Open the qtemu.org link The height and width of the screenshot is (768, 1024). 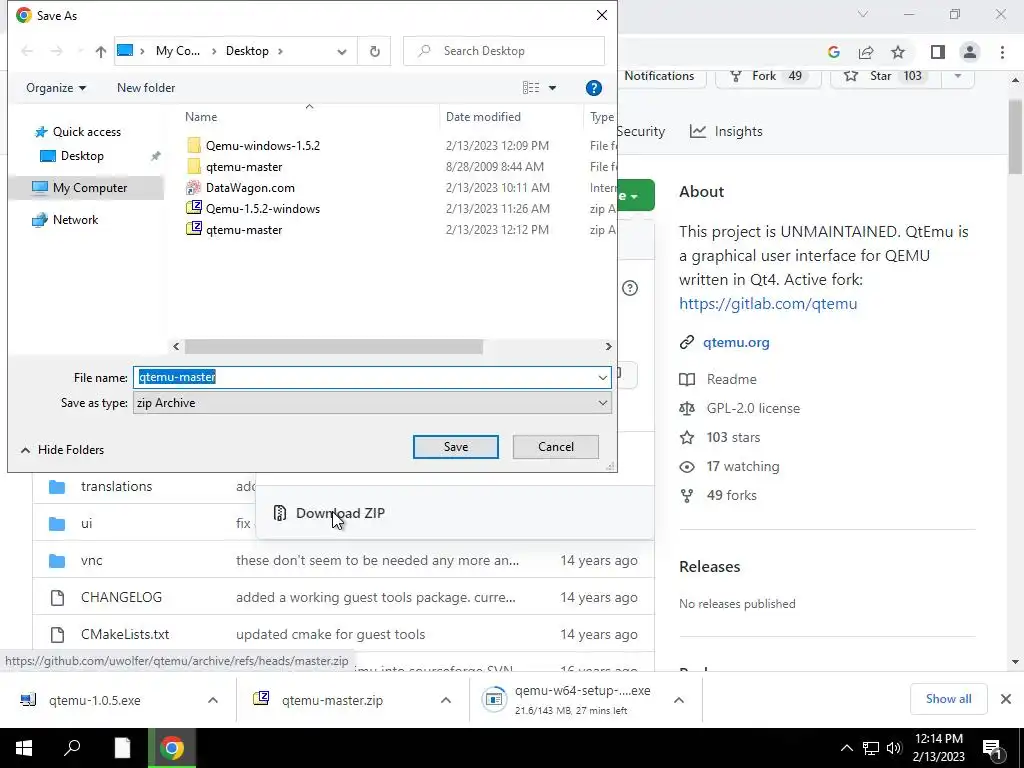[736, 342]
